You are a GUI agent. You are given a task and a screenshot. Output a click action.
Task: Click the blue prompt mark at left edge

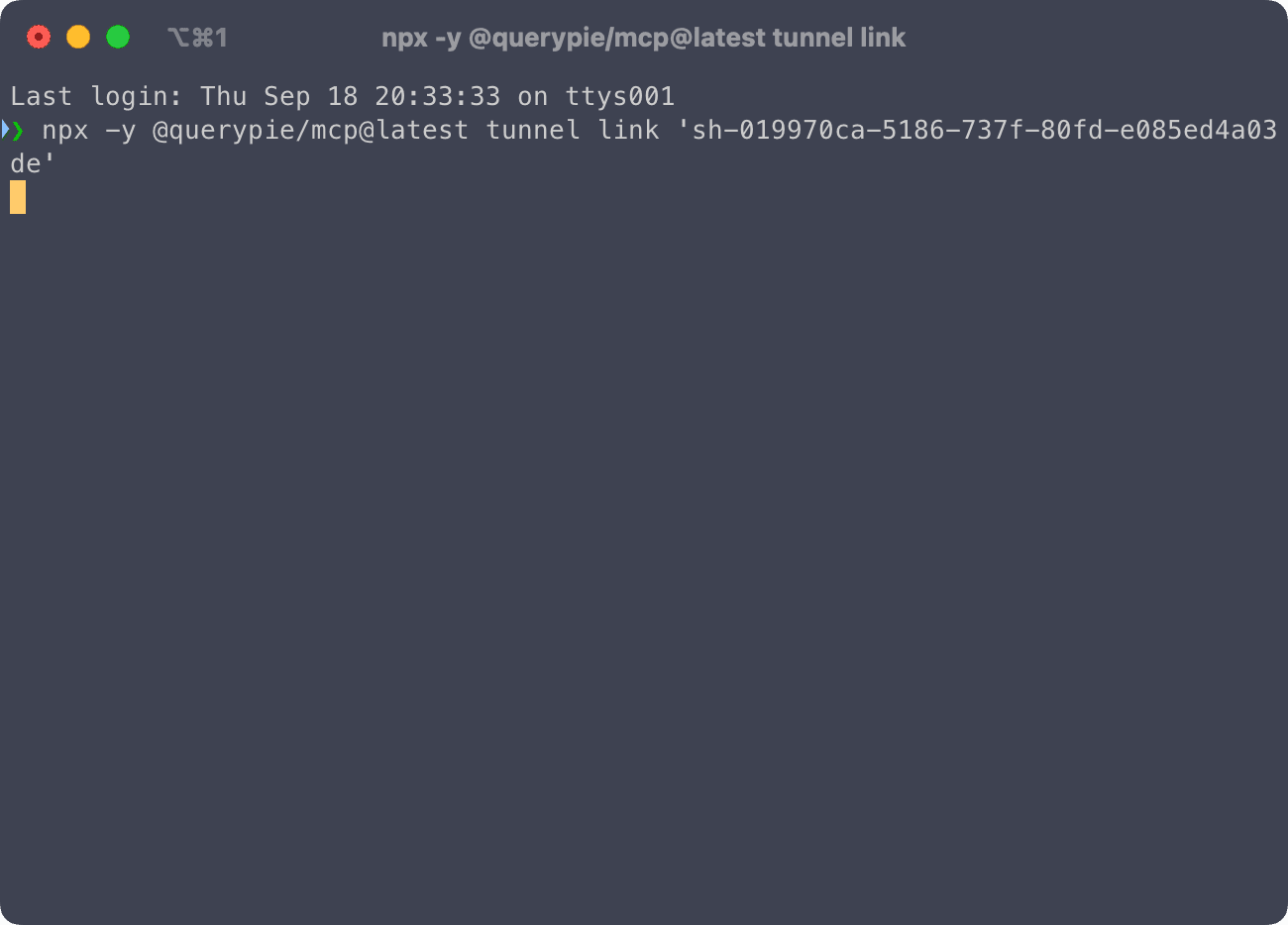click(5, 130)
